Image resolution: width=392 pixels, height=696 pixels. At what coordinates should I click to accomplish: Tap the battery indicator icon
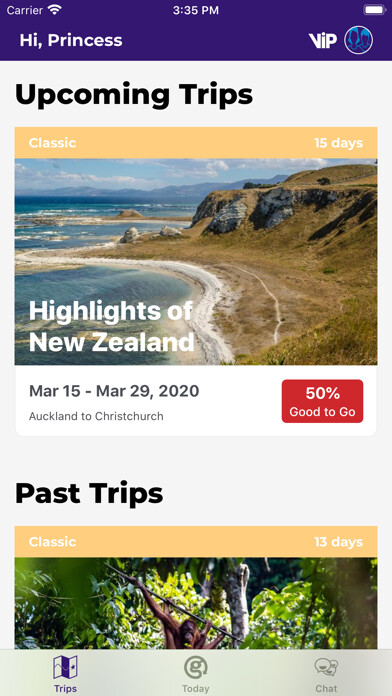(375, 10)
